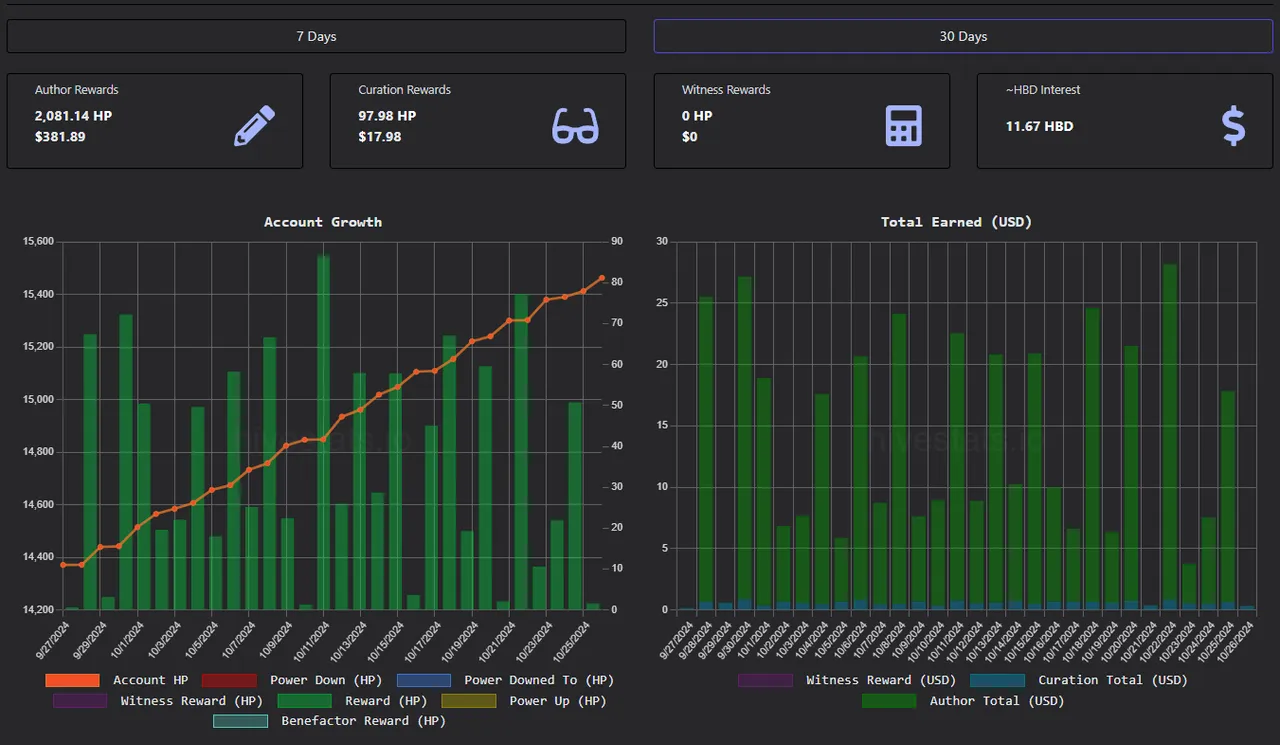The image size is (1280, 745).
Task: Click the ~HBD Interest card title
Action: [1043, 90]
